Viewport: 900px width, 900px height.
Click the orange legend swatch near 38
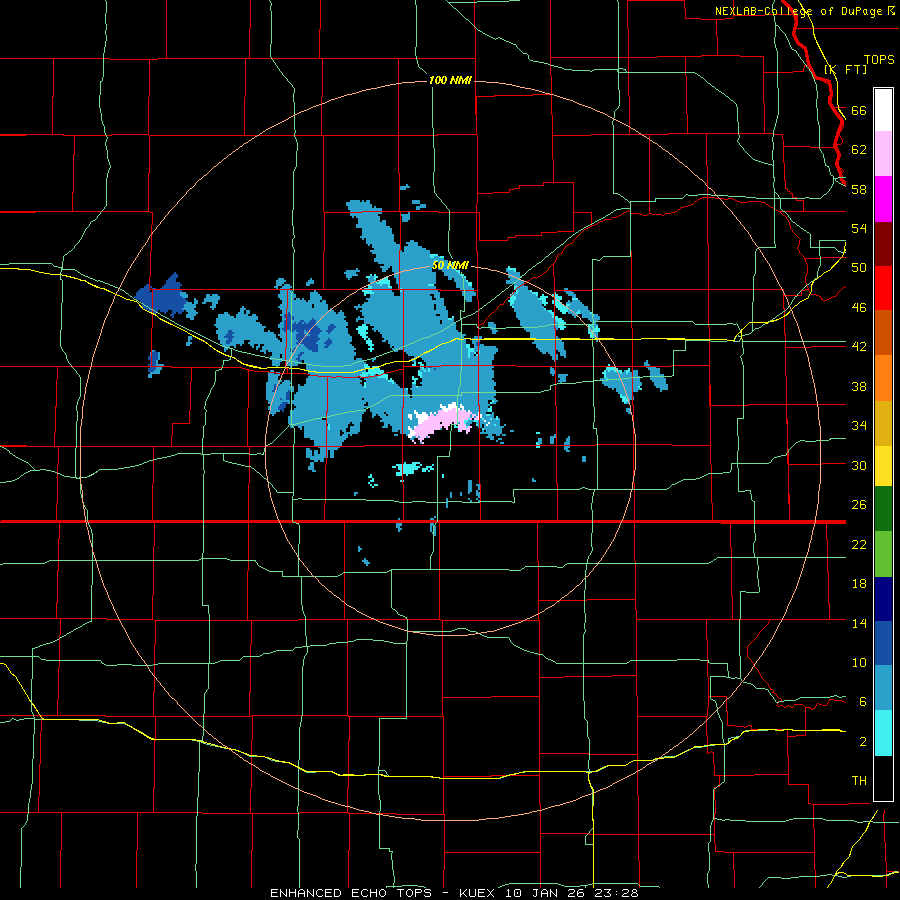click(883, 378)
